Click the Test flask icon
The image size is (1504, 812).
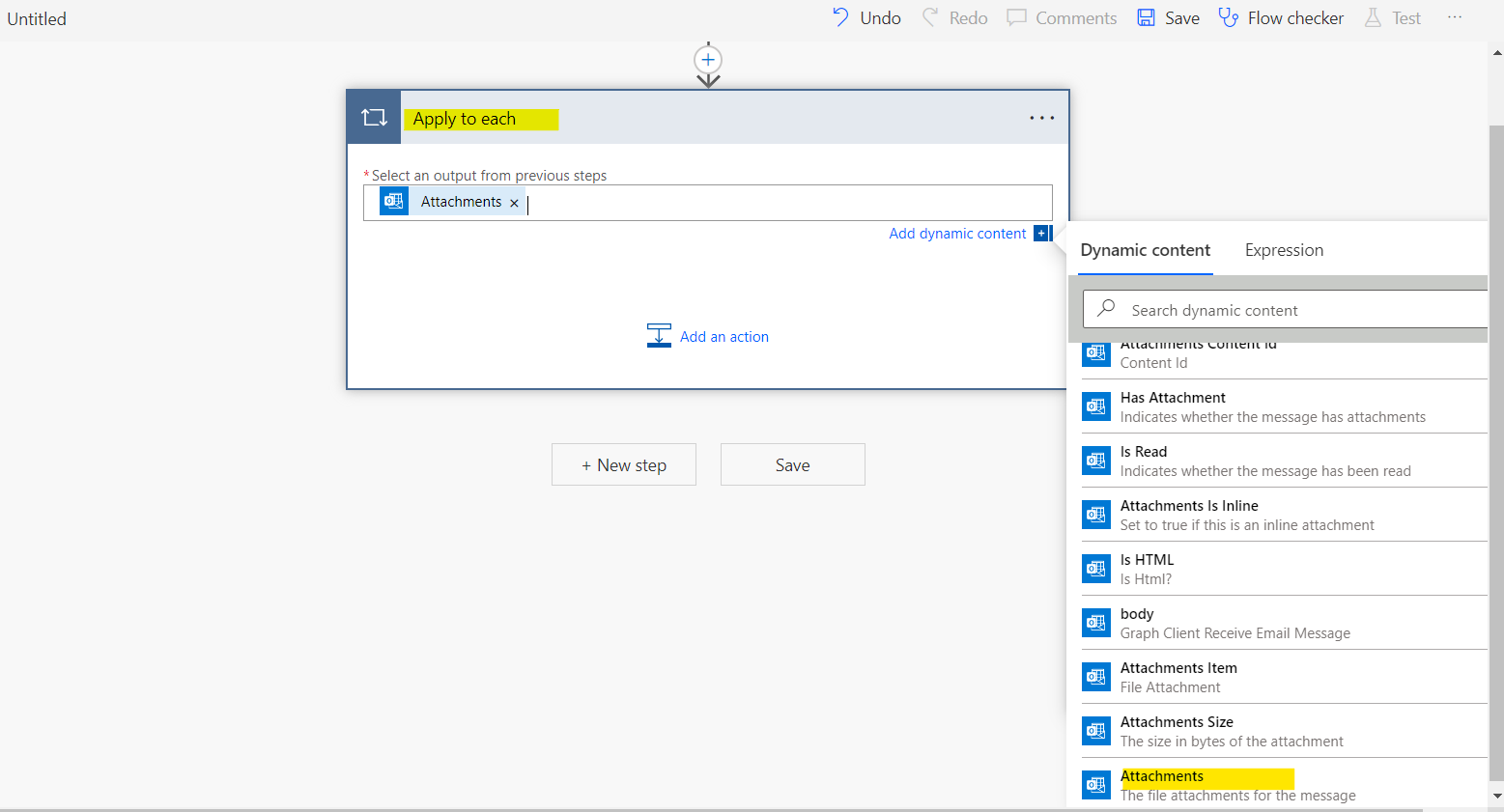pos(1373,17)
